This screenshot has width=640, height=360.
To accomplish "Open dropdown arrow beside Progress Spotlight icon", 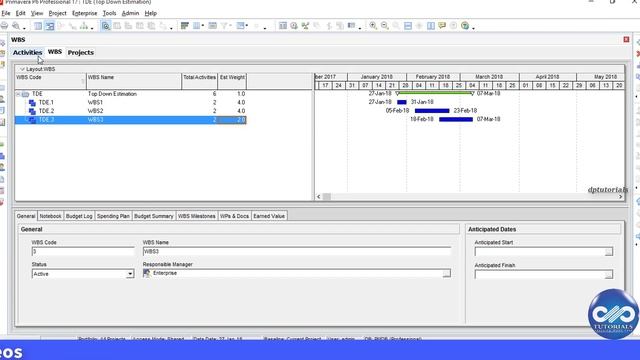I will (x=360, y=28).
